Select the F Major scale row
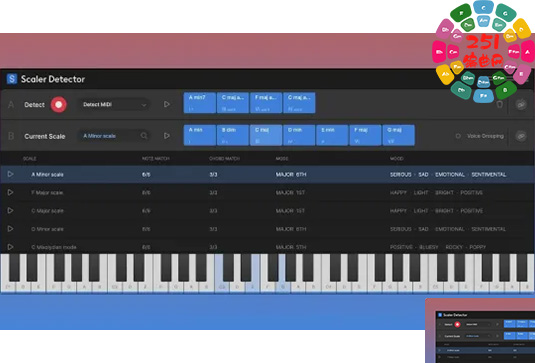Image resolution: width=535 pixels, height=363 pixels. pyautogui.click(x=268, y=192)
